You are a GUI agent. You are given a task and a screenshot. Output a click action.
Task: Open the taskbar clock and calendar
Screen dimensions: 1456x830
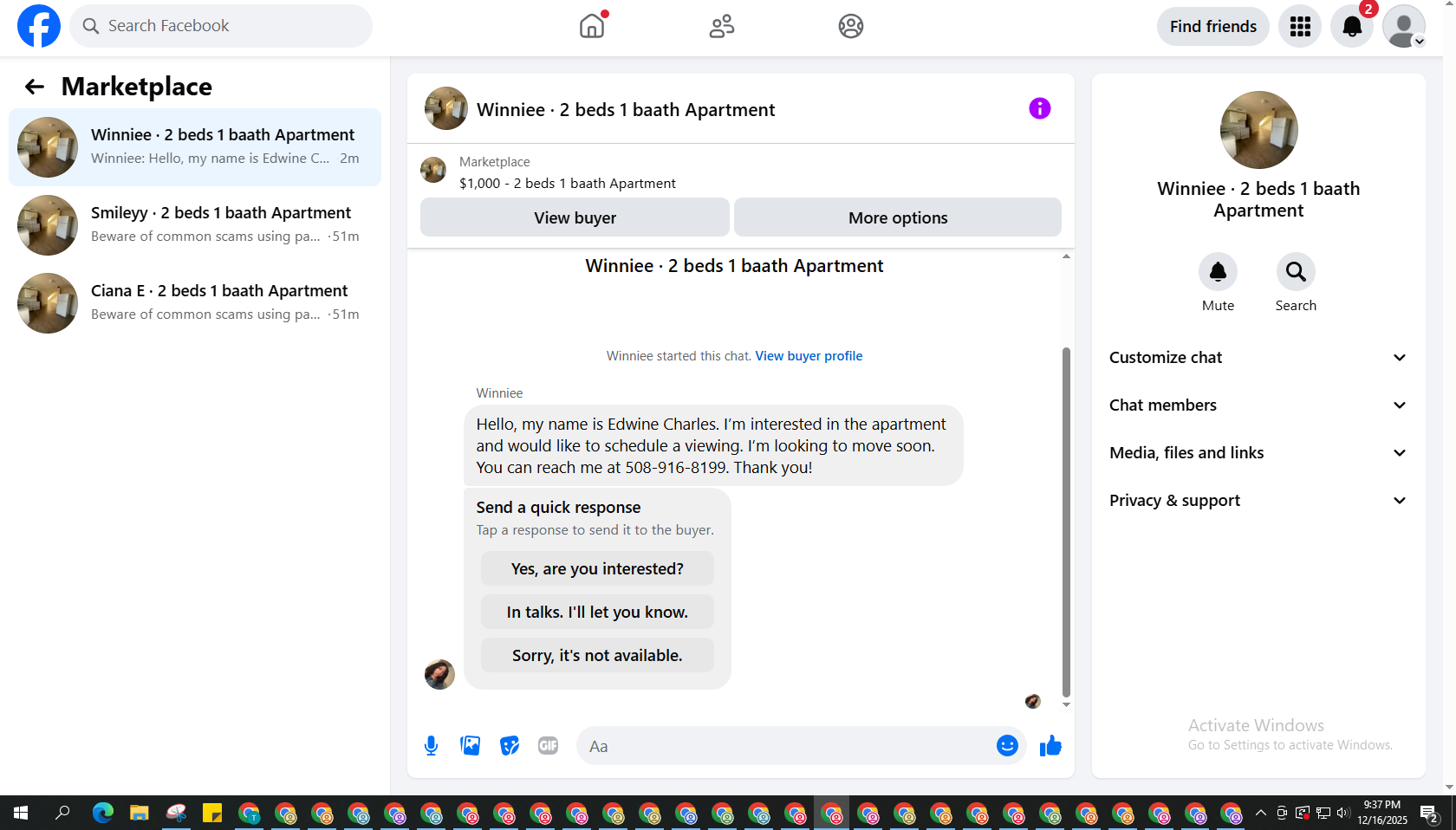pyautogui.click(x=1382, y=813)
